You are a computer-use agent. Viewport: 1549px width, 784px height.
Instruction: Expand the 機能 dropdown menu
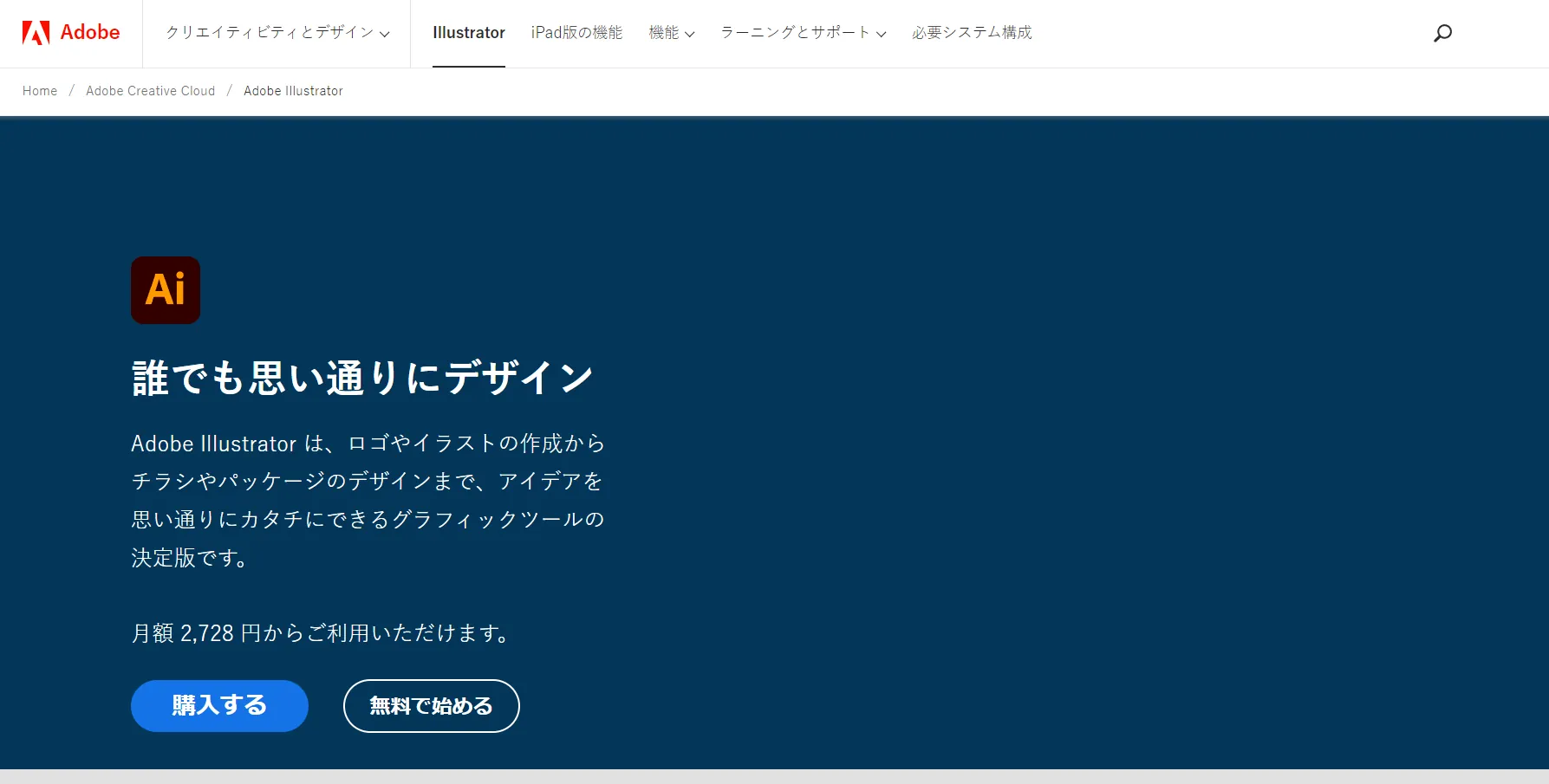coord(672,33)
